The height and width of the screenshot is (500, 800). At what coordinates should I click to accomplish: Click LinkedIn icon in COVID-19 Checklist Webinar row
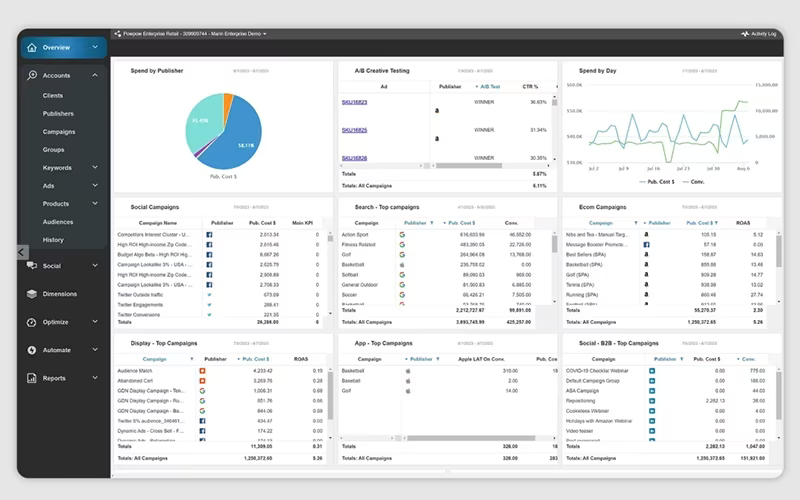[652, 371]
